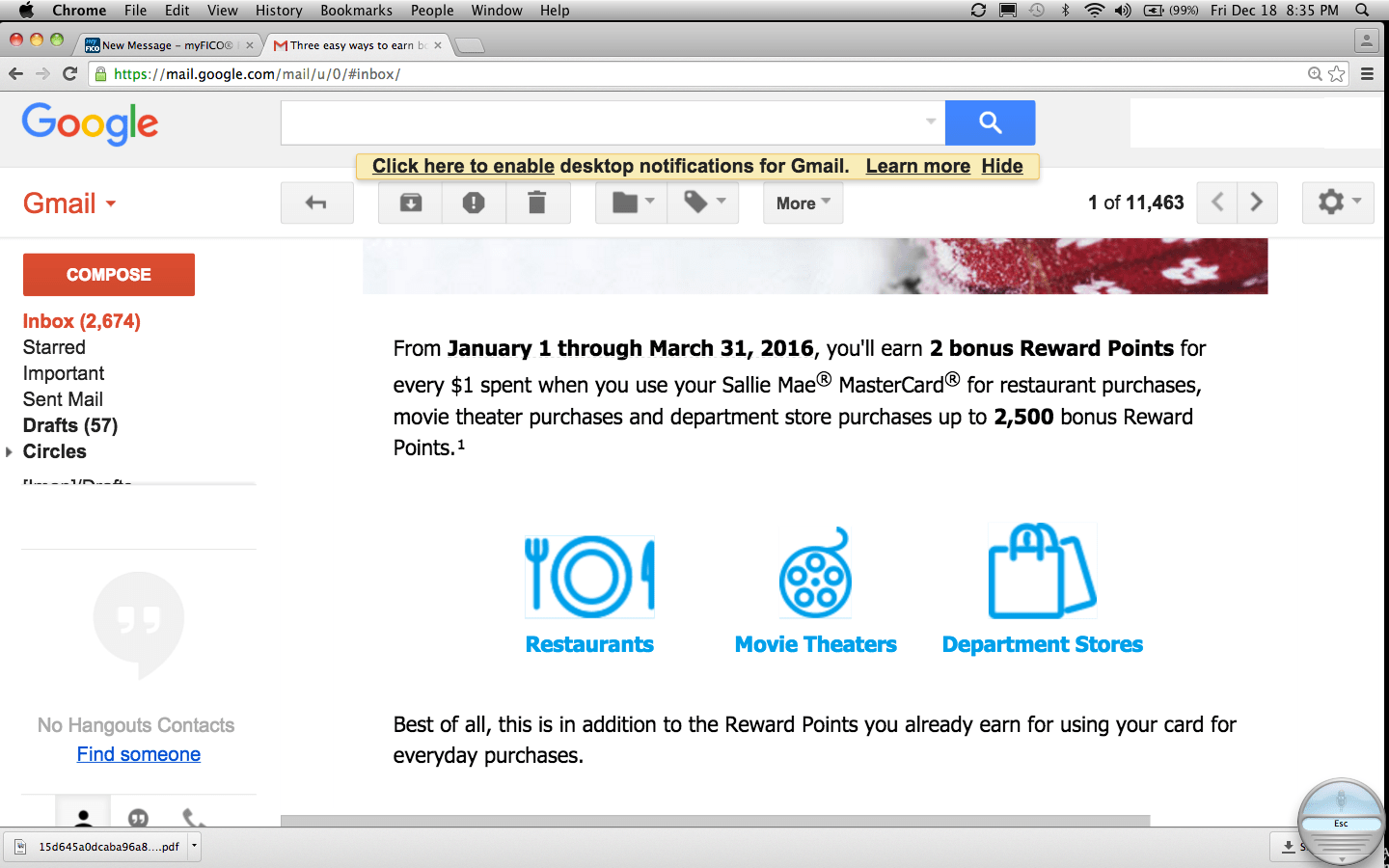Open the Department Stores link
Image resolution: width=1389 pixels, height=868 pixels.
coord(1043,644)
